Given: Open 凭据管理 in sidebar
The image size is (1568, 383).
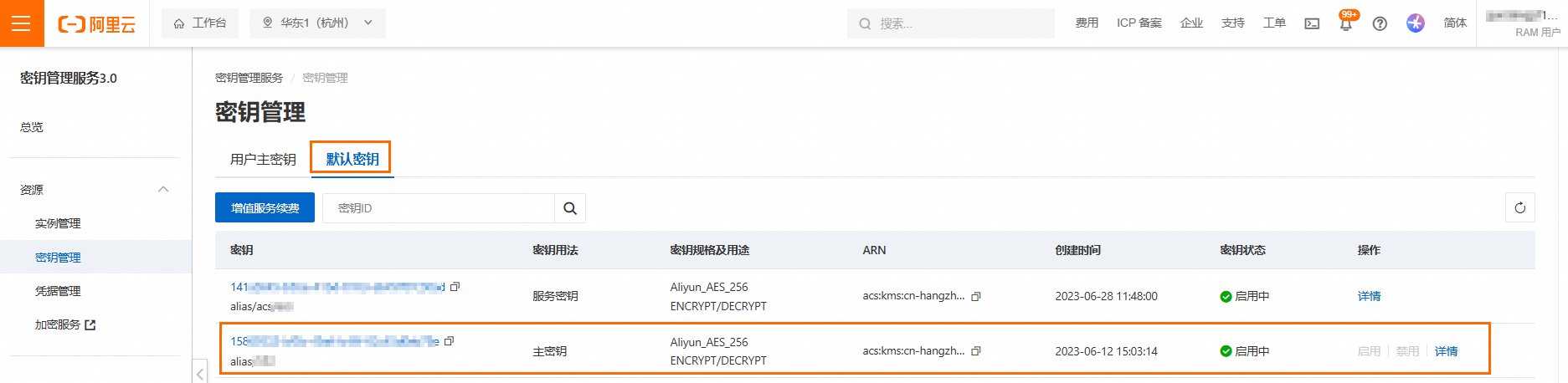Looking at the screenshot, I should point(58,291).
